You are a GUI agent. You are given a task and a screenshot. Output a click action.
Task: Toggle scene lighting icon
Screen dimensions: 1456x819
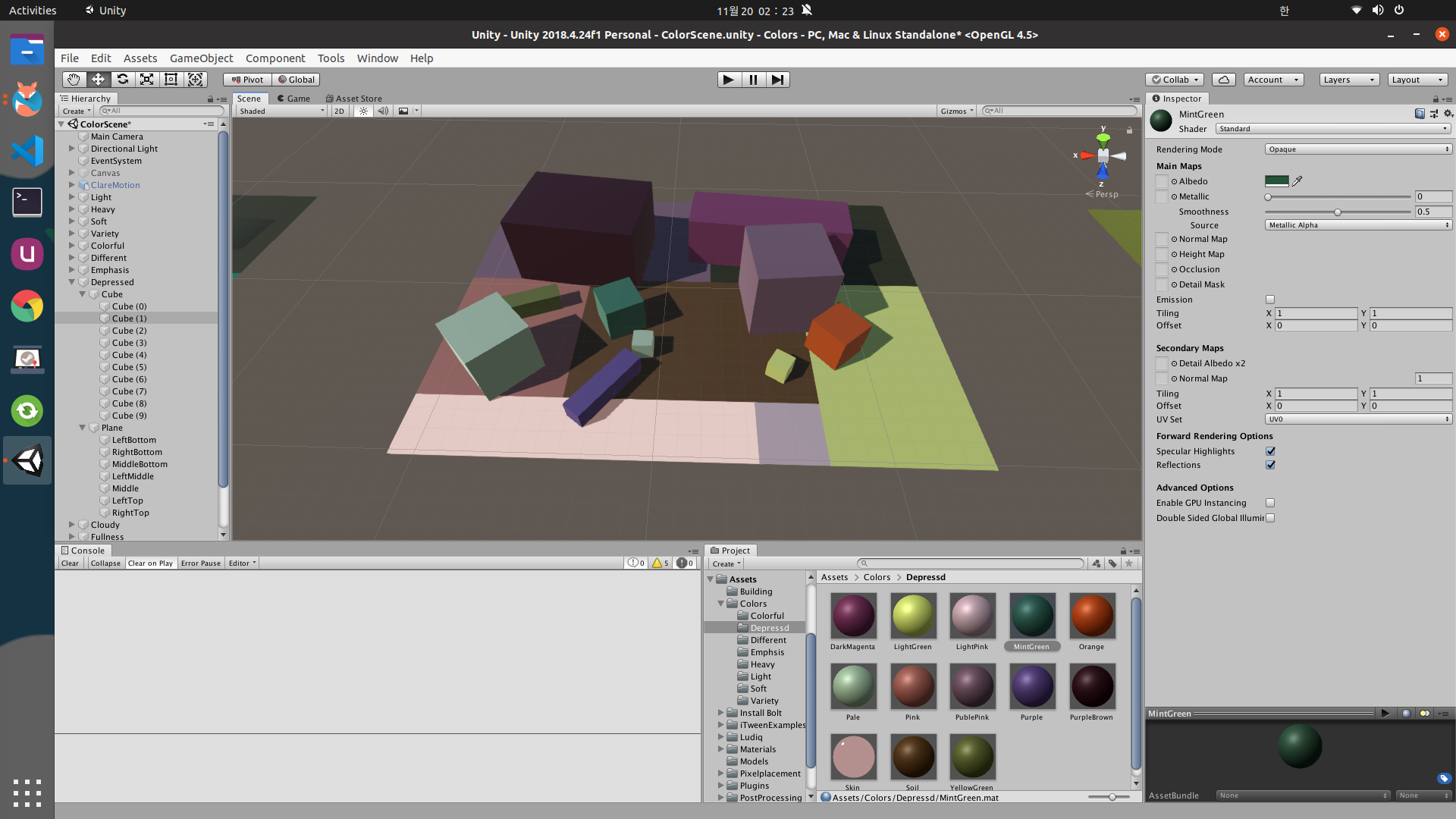tap(363, 111)
